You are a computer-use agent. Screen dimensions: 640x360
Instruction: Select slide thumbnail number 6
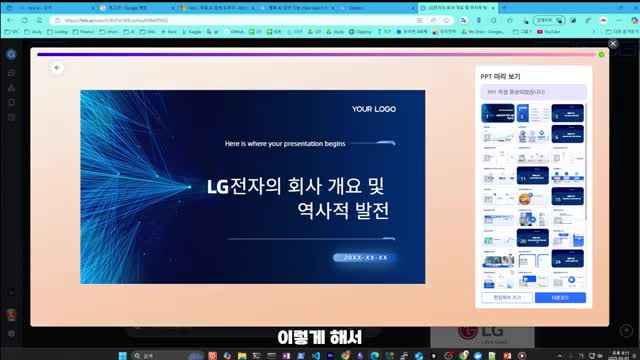(567, 134)
